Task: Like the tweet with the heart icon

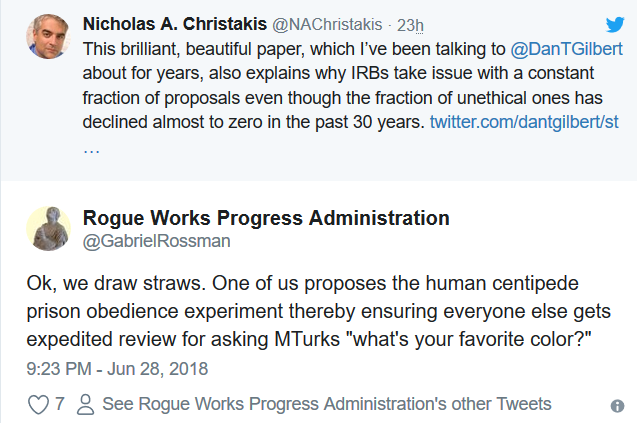Action: pos(38,404)
